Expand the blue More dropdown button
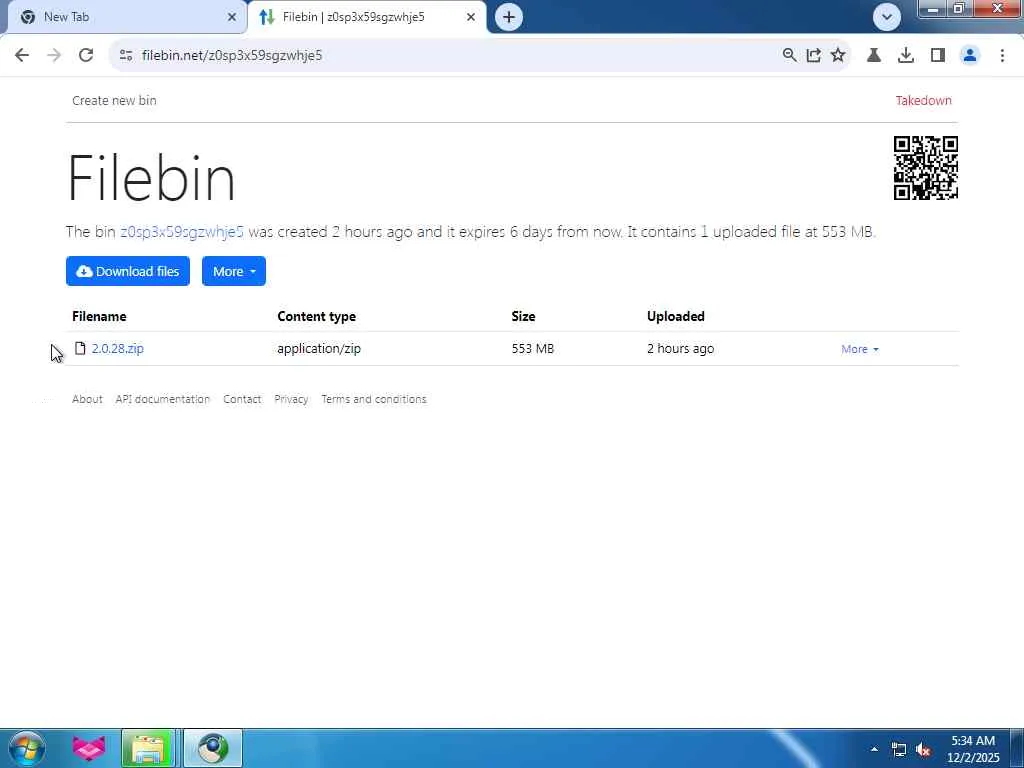Image resolution: width=1024 pixels, height=768 pixels. [x=234, y=271]
